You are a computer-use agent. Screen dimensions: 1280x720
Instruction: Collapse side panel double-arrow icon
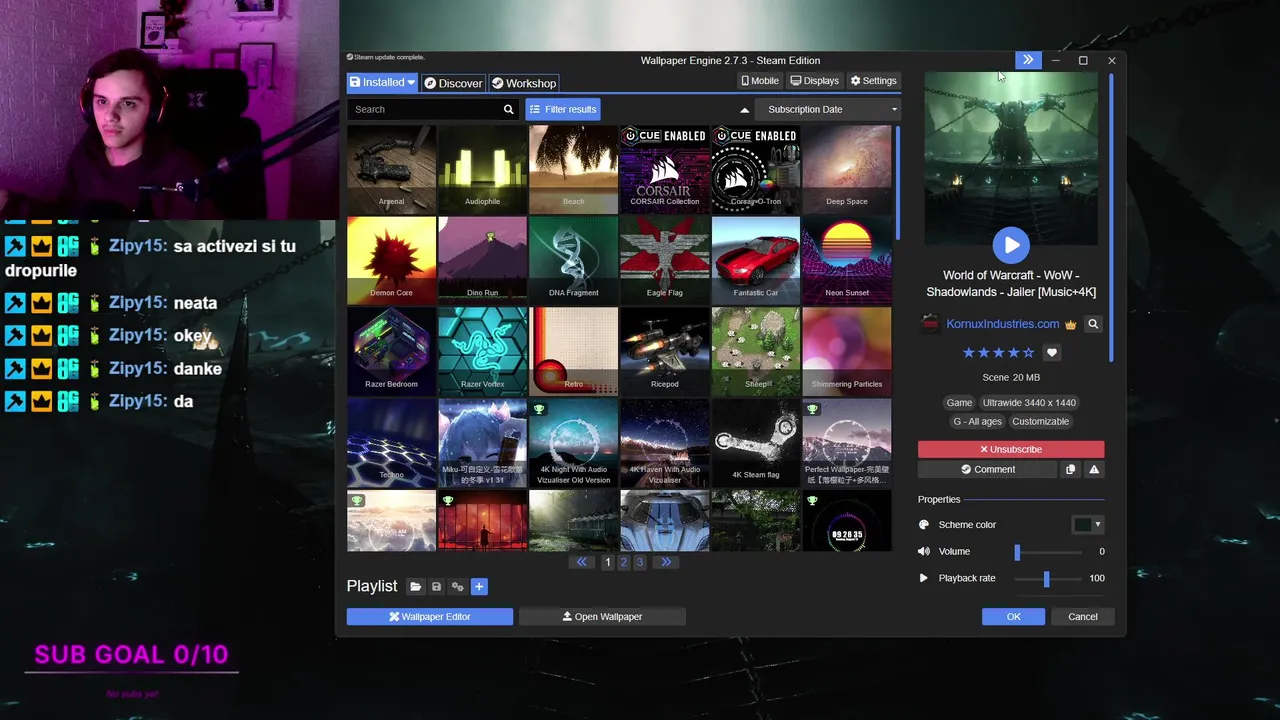pyautogui.click(x=1028, y=60)
